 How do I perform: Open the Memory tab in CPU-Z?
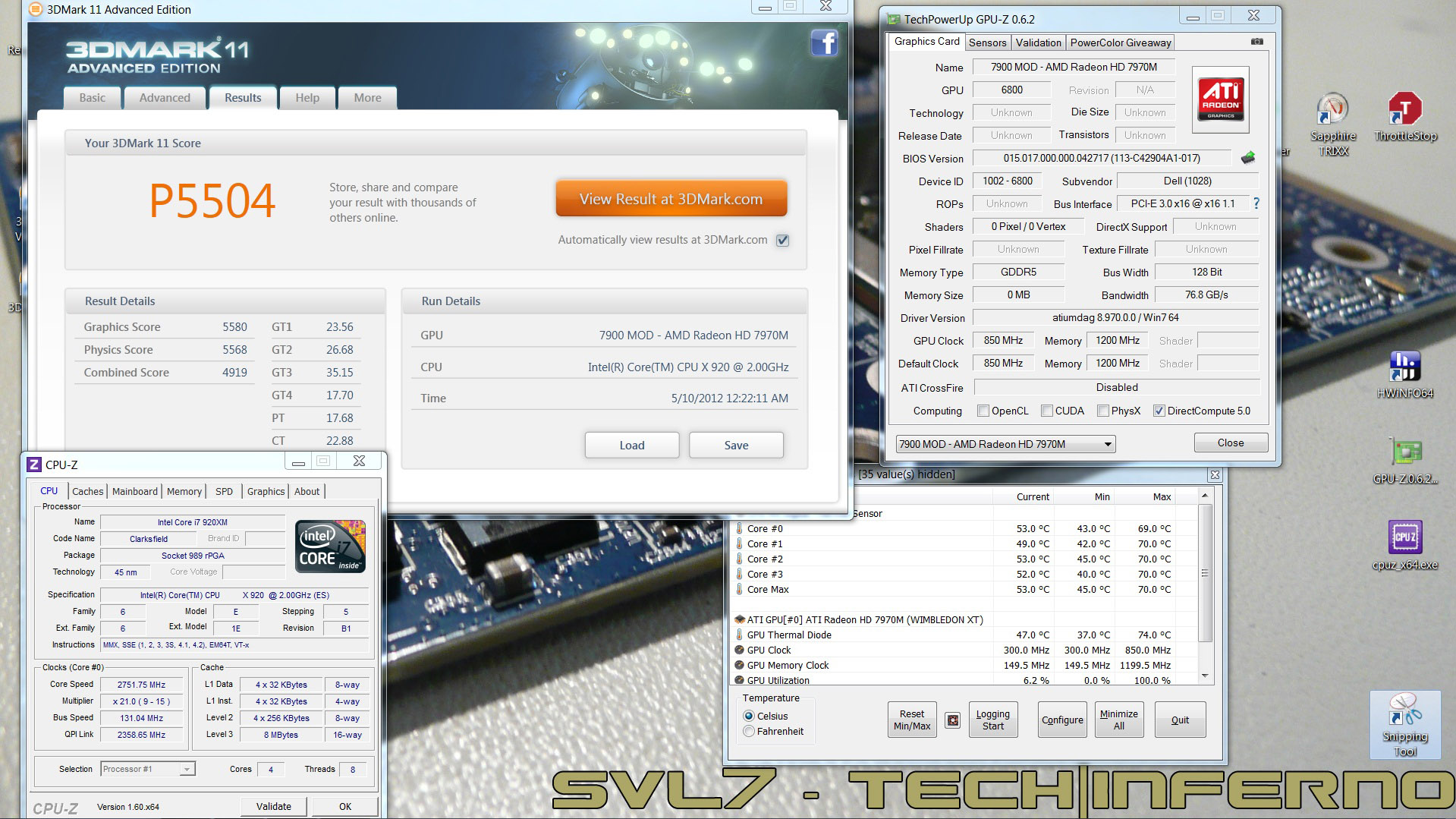coord(184,491)
